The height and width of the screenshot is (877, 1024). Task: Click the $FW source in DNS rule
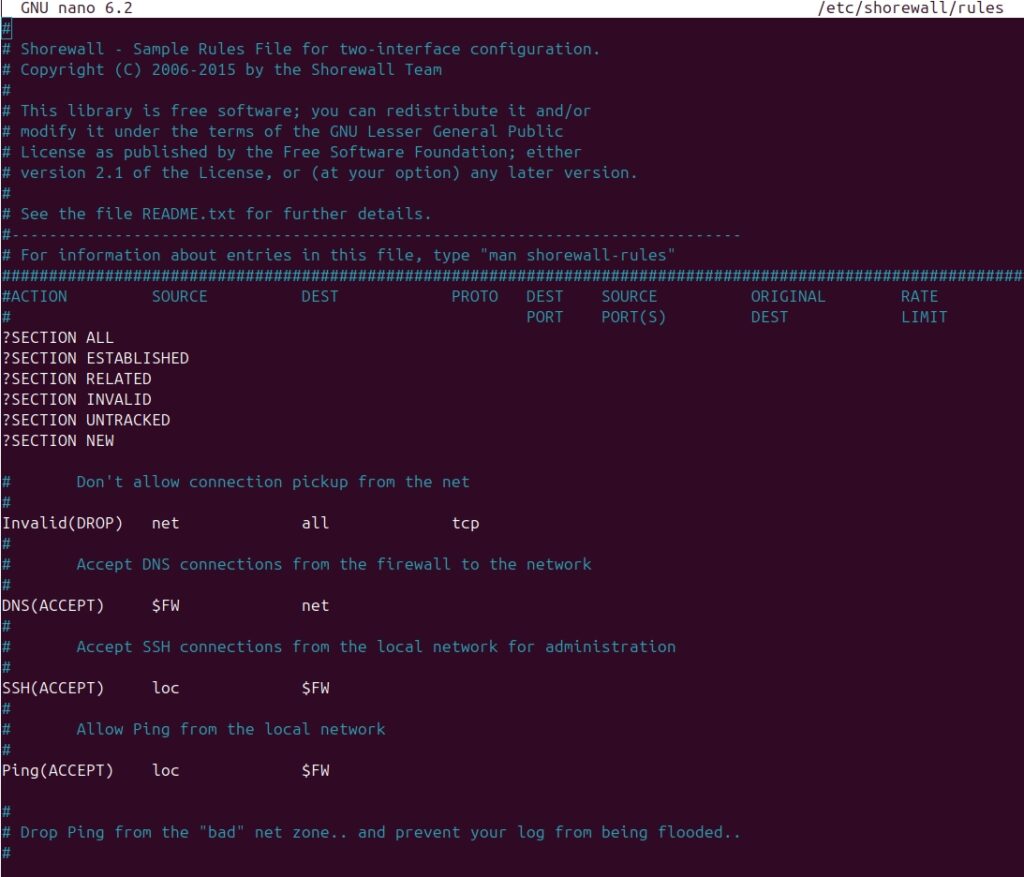click(166, 606)
